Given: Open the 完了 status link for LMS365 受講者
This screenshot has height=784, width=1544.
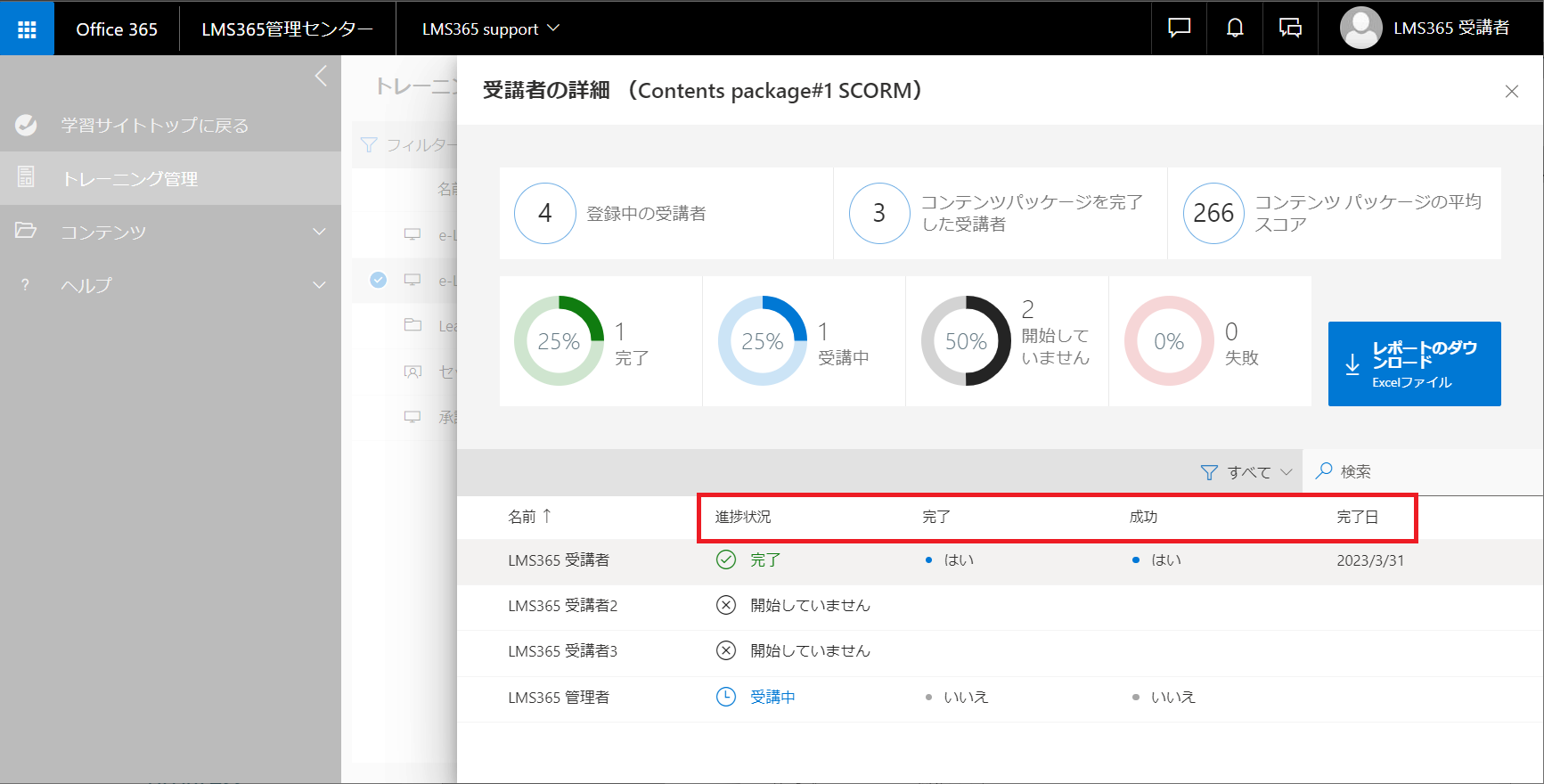Looking at the screenshot, I should click(x=765, y=559).
